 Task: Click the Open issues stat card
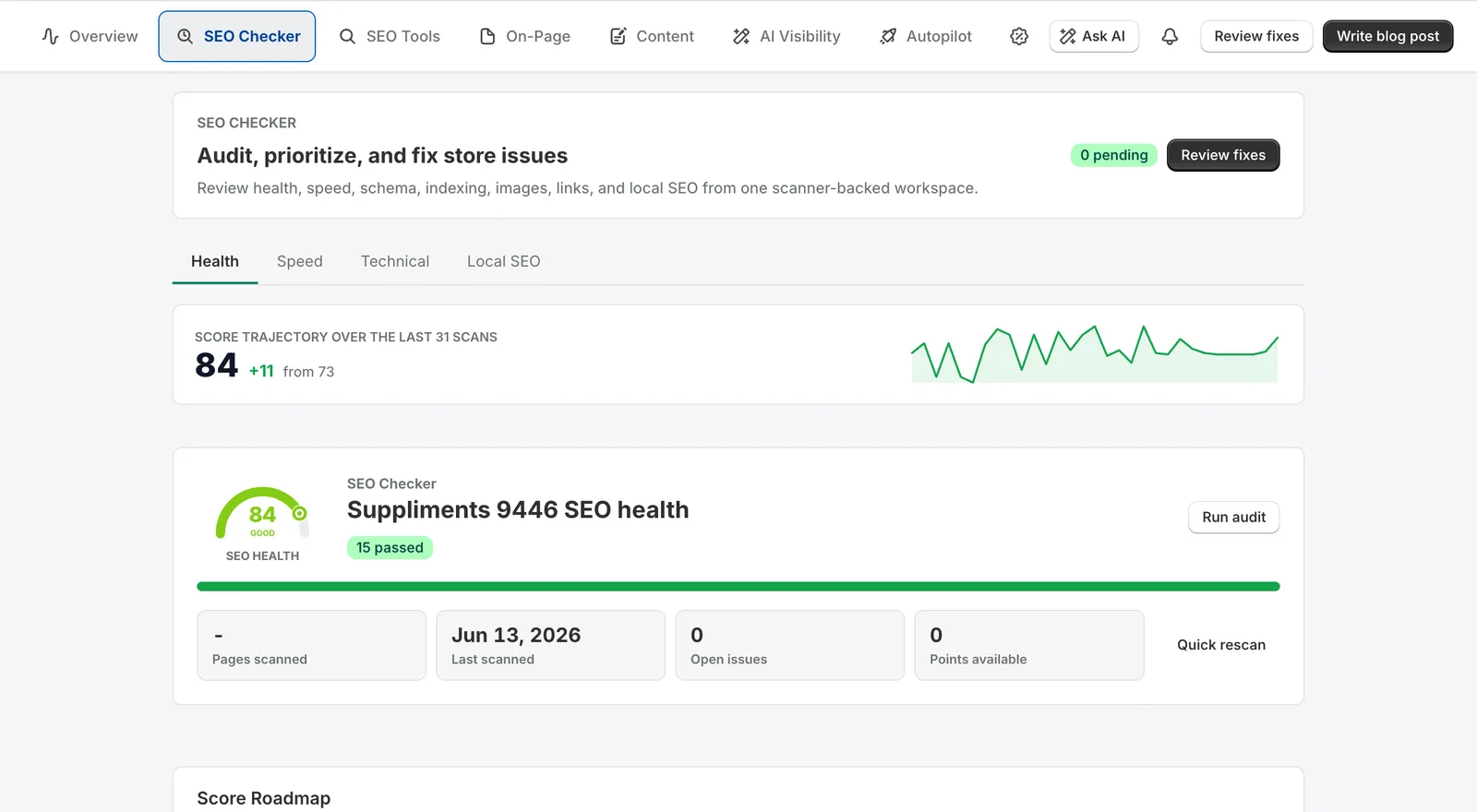(x=789, y=645)
